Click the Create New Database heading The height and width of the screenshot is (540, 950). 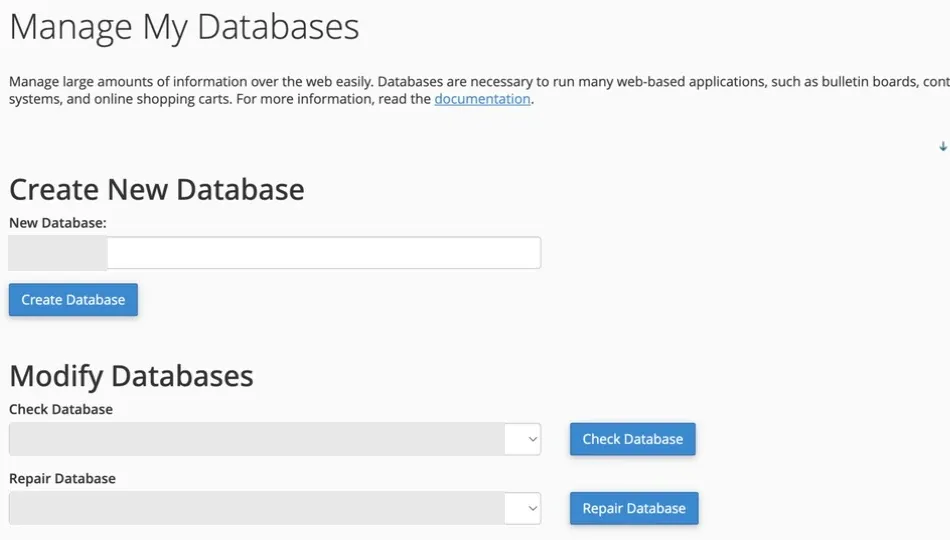click(157, 189)
